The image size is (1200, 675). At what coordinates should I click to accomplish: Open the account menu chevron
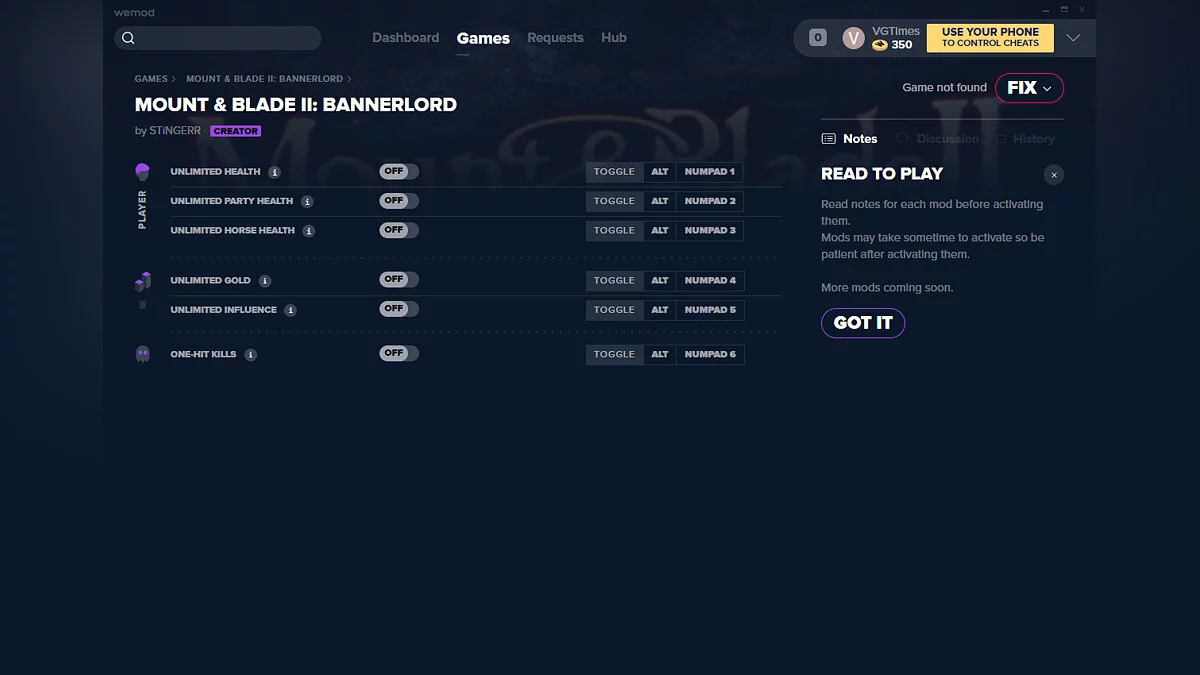tap(1073, 38)
